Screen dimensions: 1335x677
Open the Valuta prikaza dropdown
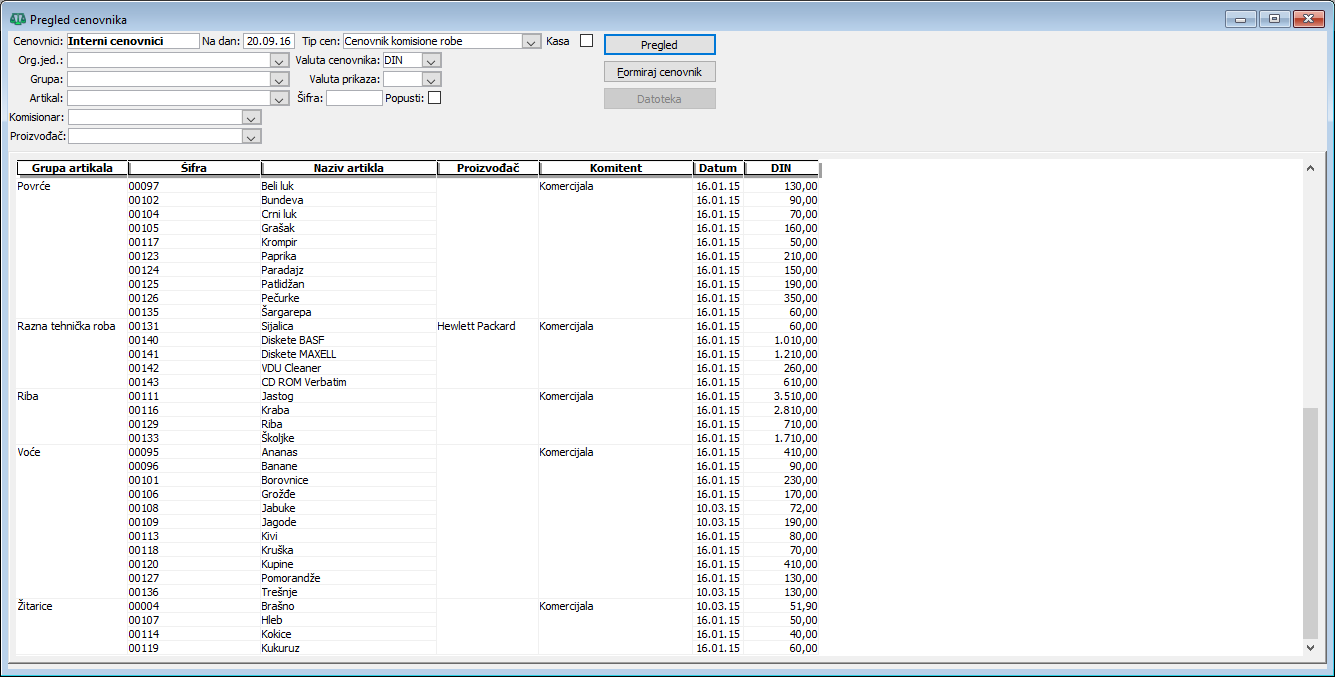(431, 80)
